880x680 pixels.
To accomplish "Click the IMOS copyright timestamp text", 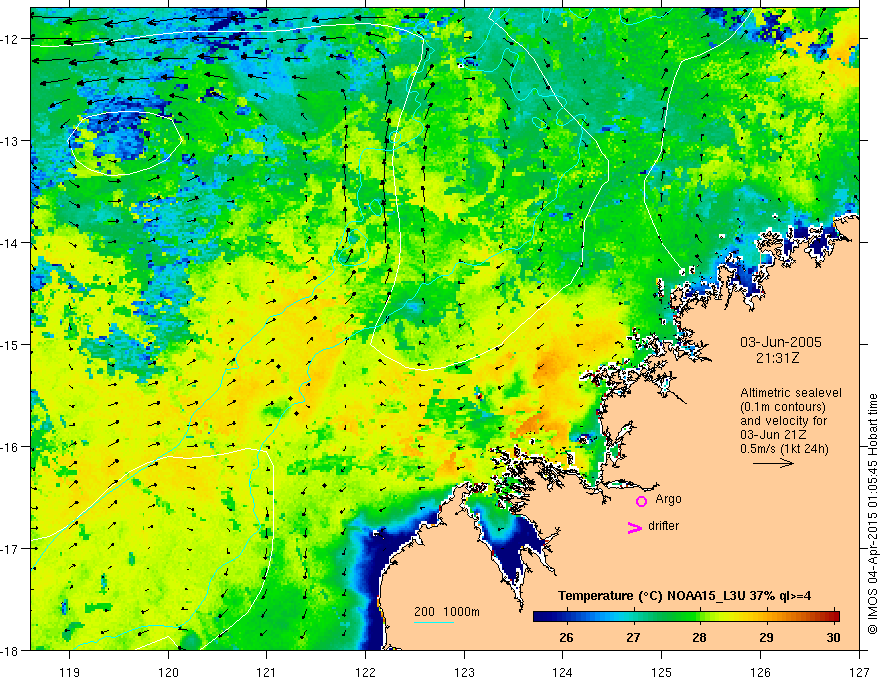I will click(x=872, y=514).
